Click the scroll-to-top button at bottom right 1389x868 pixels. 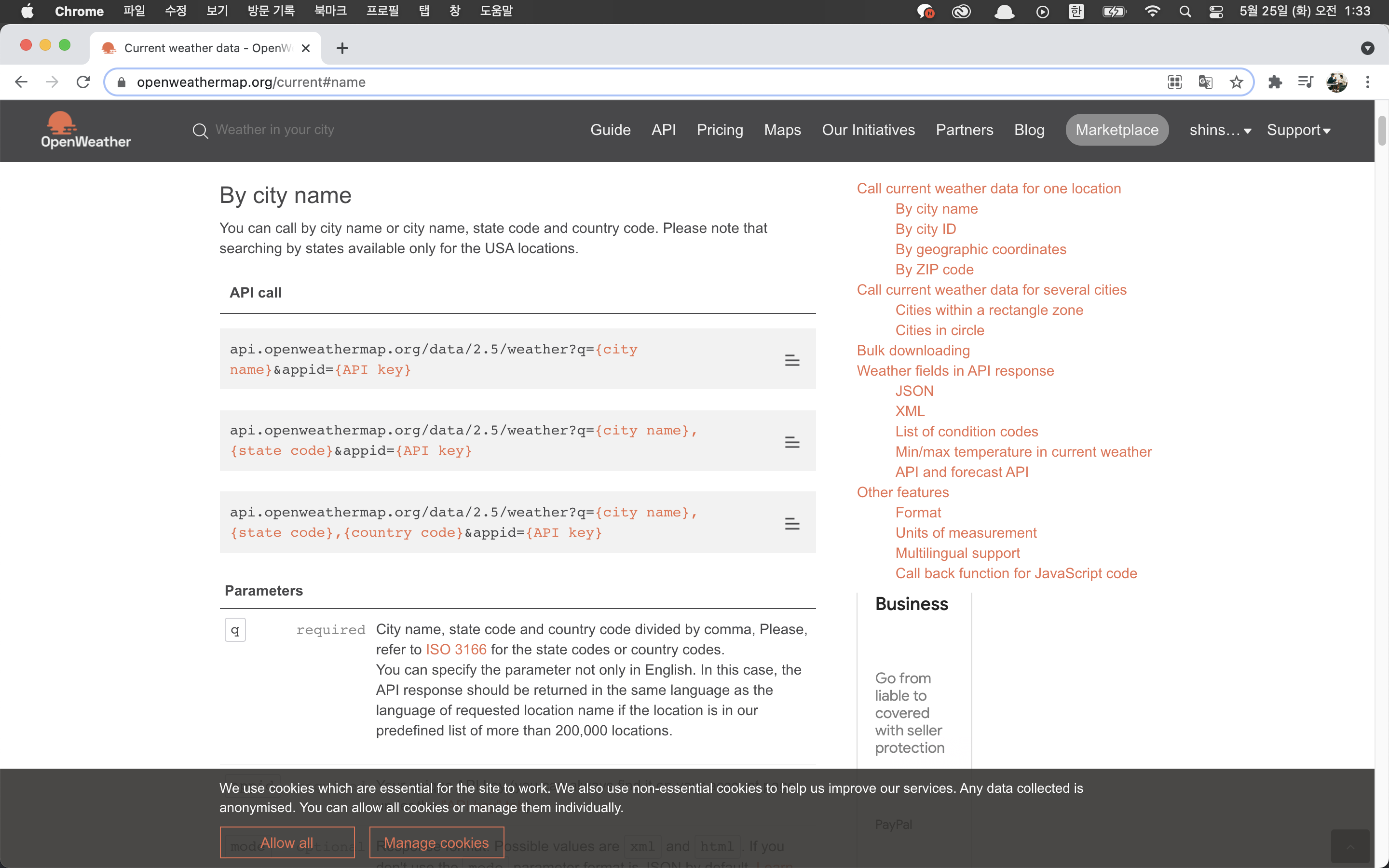[x=1350, y=847]
